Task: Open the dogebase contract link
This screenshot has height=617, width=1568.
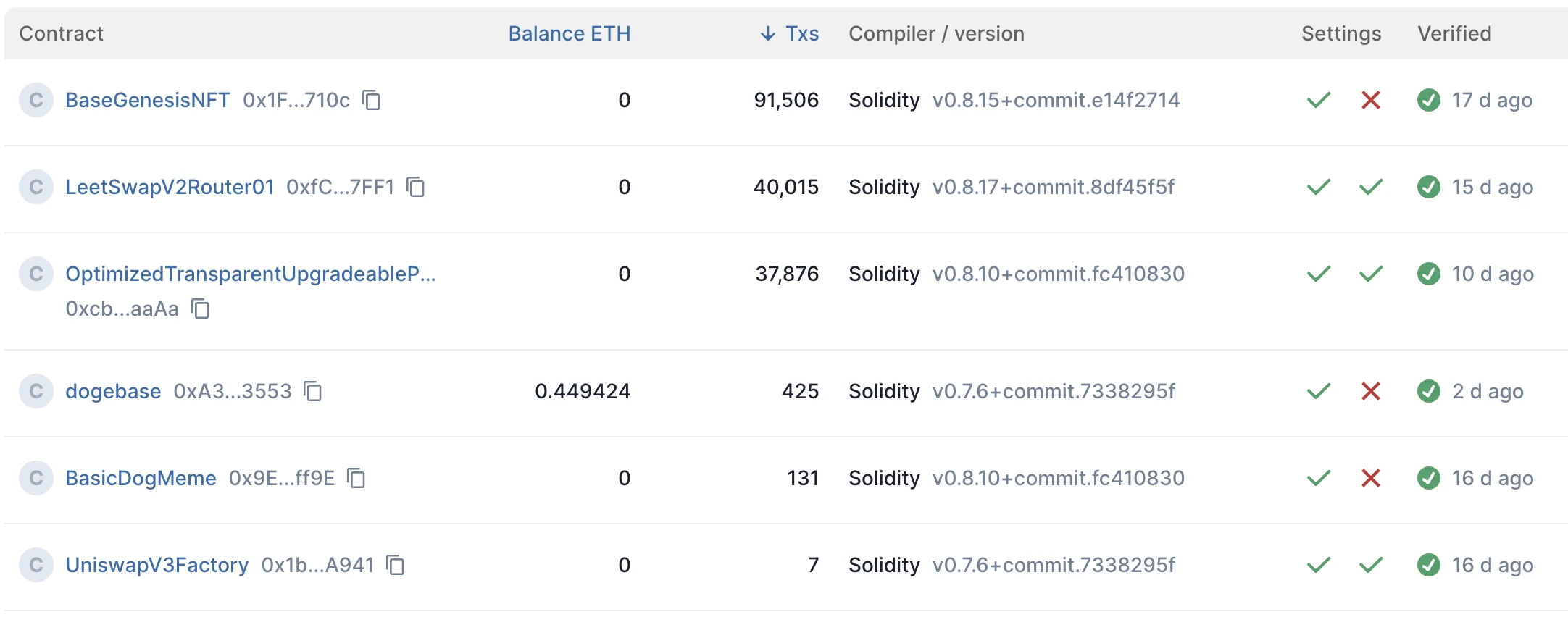Action: 113,391
